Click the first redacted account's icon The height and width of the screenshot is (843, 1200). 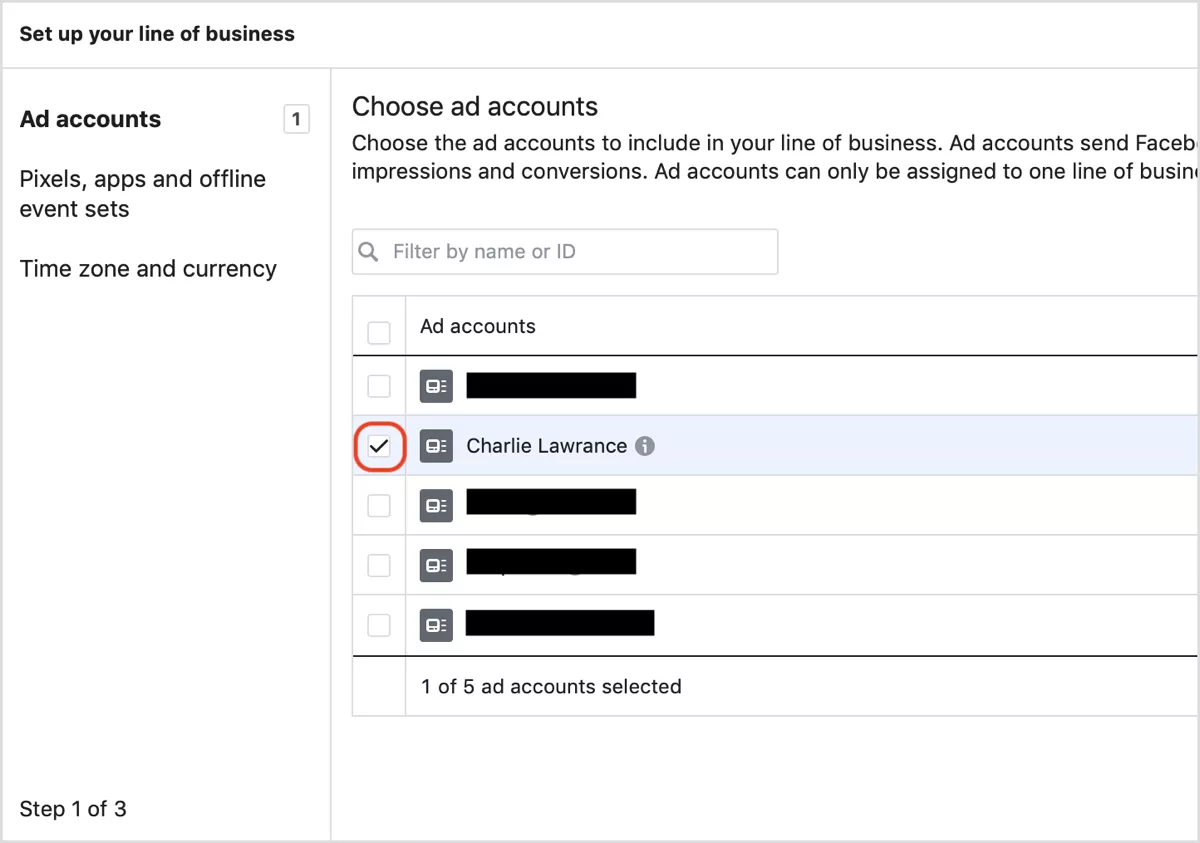click(436, 386)
